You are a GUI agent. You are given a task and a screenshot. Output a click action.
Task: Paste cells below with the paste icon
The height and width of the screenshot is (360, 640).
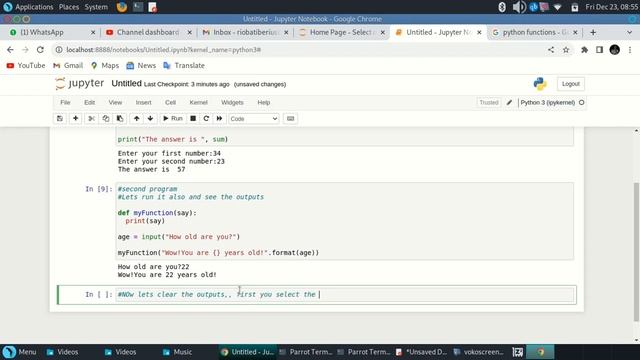(120, 118)
